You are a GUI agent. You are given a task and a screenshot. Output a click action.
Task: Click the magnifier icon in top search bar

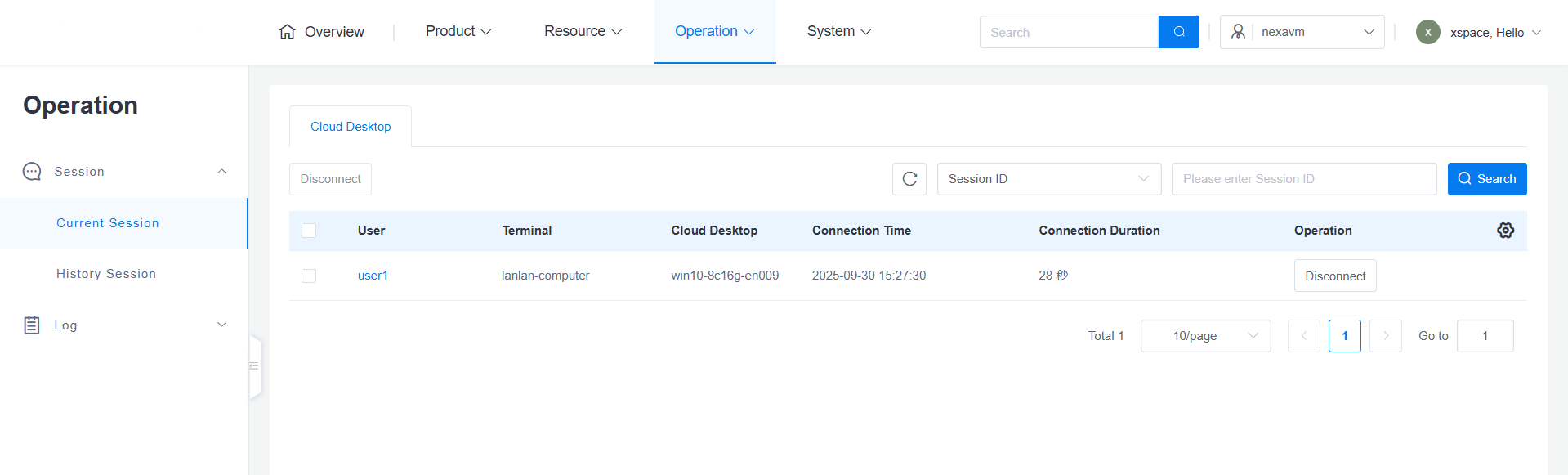coord(1178,32)
